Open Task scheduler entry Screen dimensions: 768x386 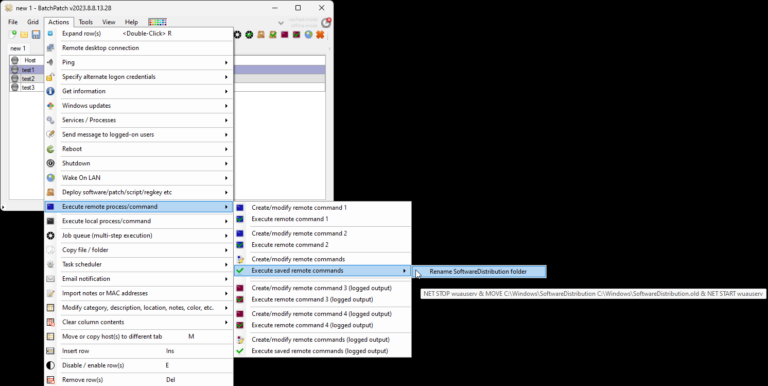pos(138,265)
